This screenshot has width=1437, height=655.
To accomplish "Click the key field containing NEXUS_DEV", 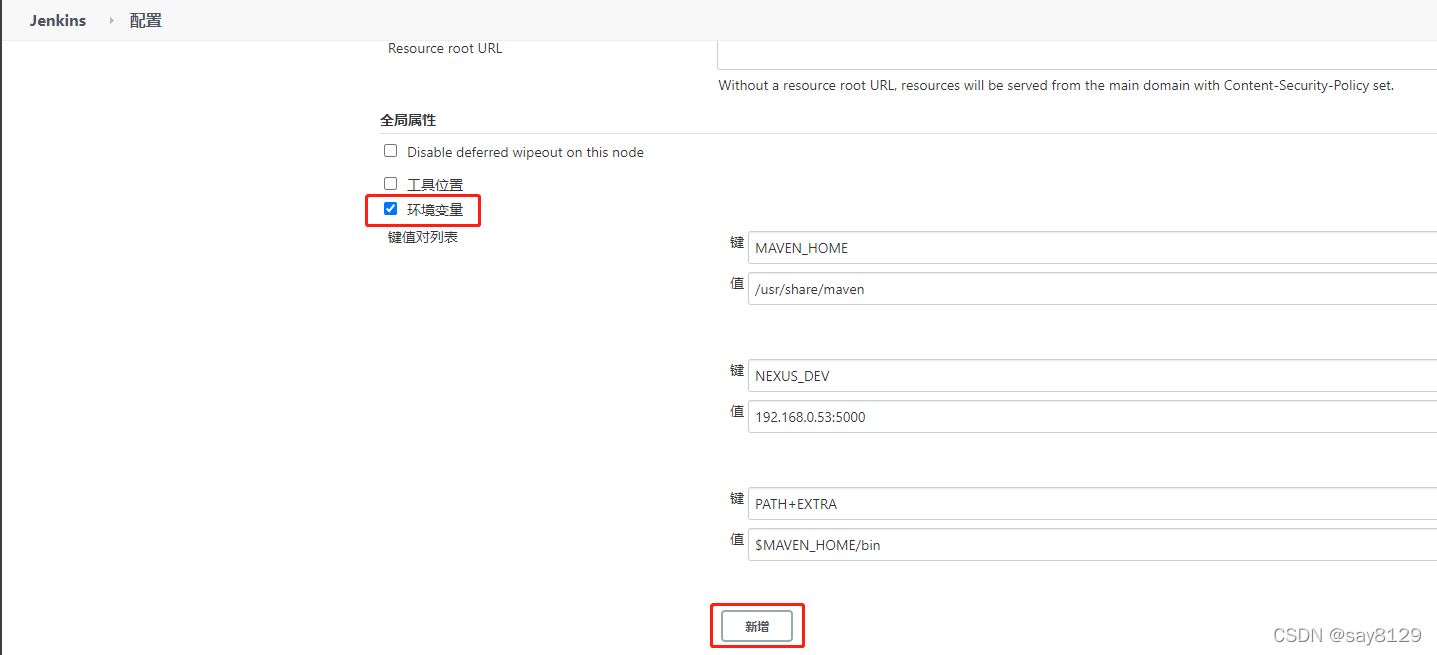I will [x=1092, y=376].
